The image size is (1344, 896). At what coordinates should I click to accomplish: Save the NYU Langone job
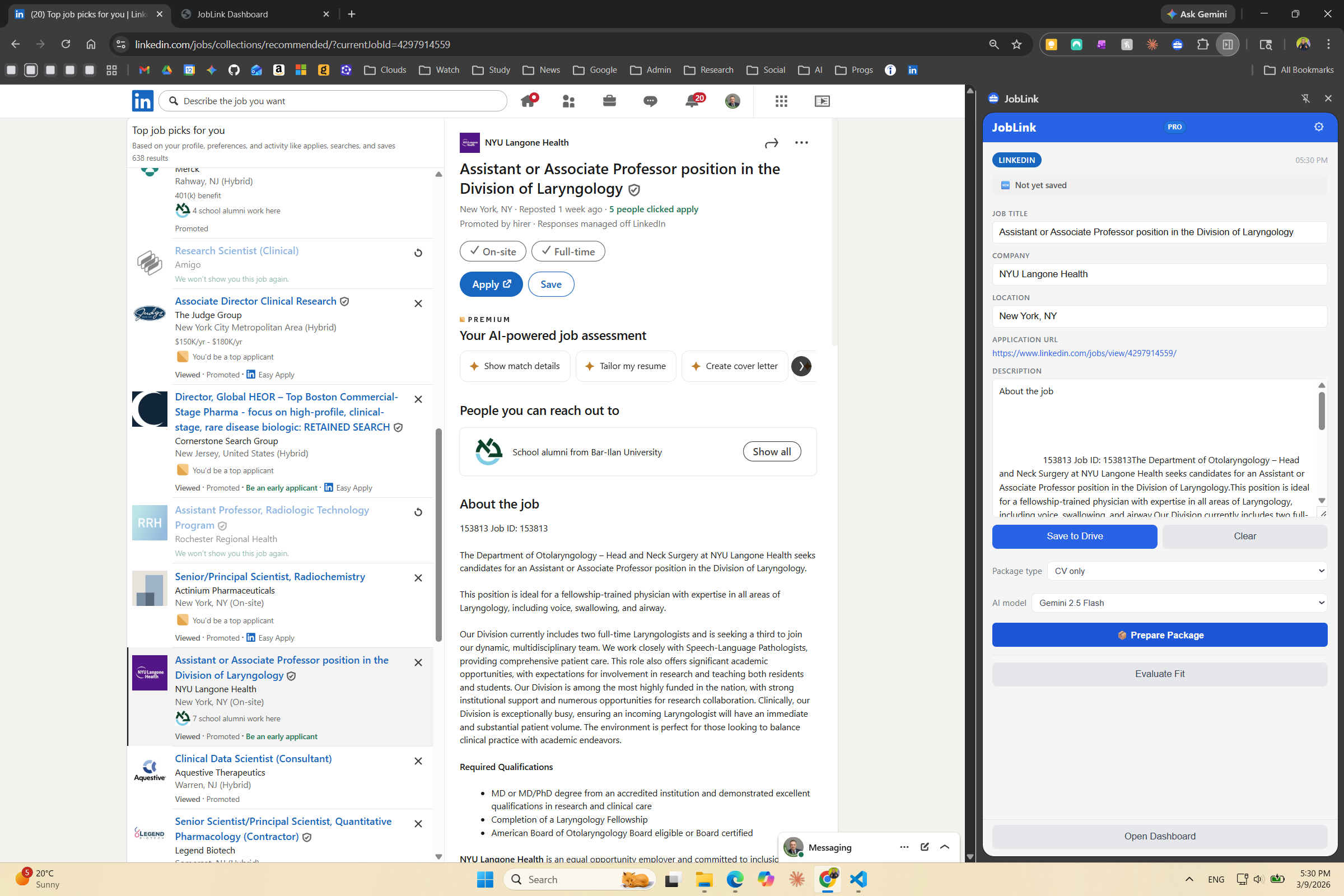(x=551, y=284)
